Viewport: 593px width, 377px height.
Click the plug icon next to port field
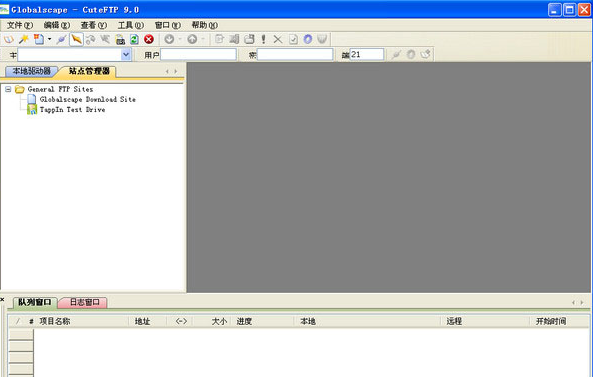coord(396,55)
